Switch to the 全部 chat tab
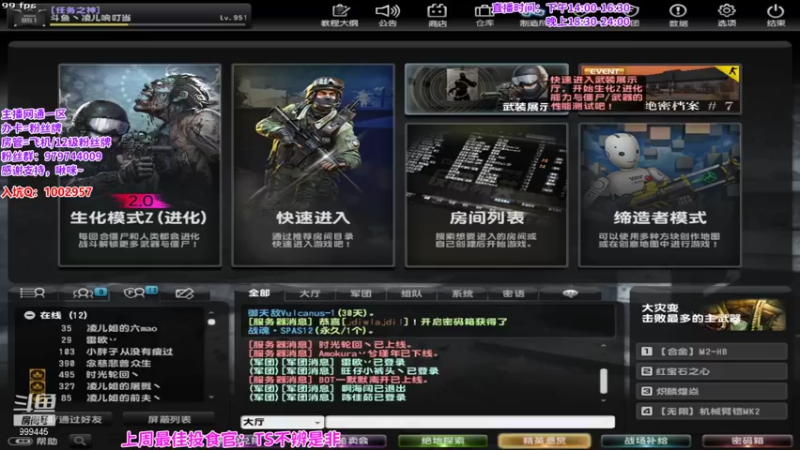 259,293
